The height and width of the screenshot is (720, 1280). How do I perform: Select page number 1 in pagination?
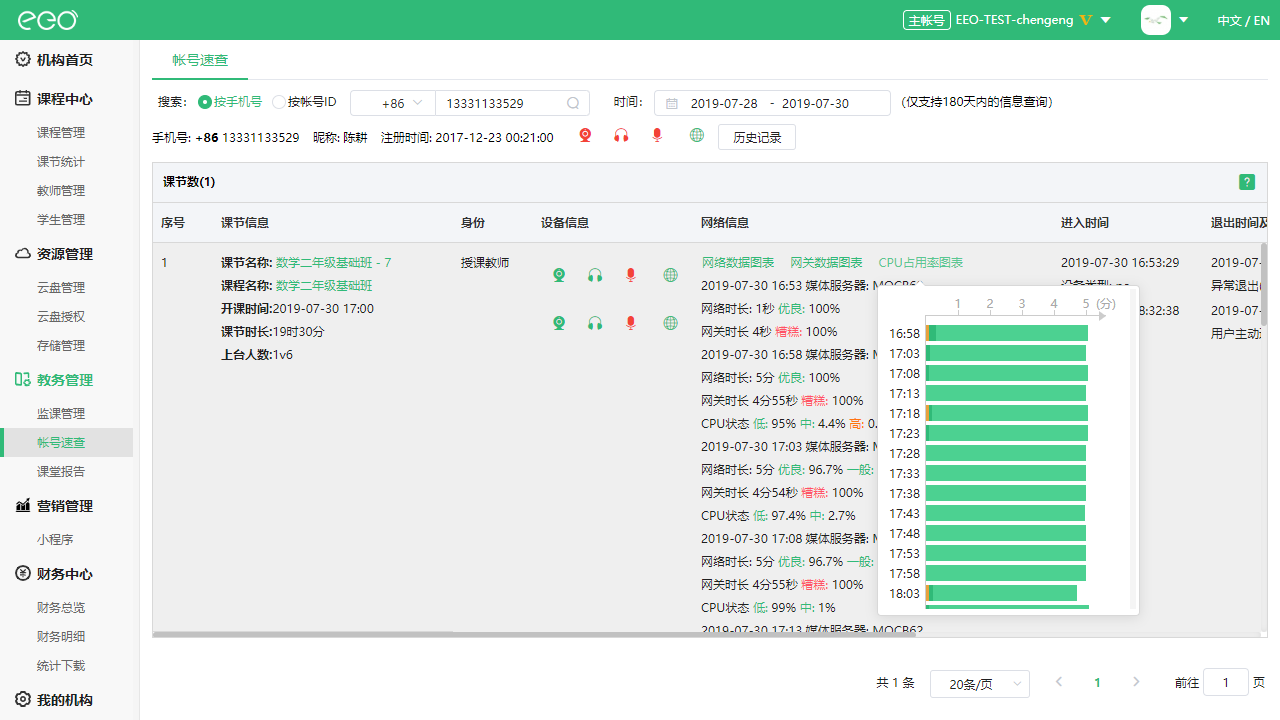(x=1097, y=682)
